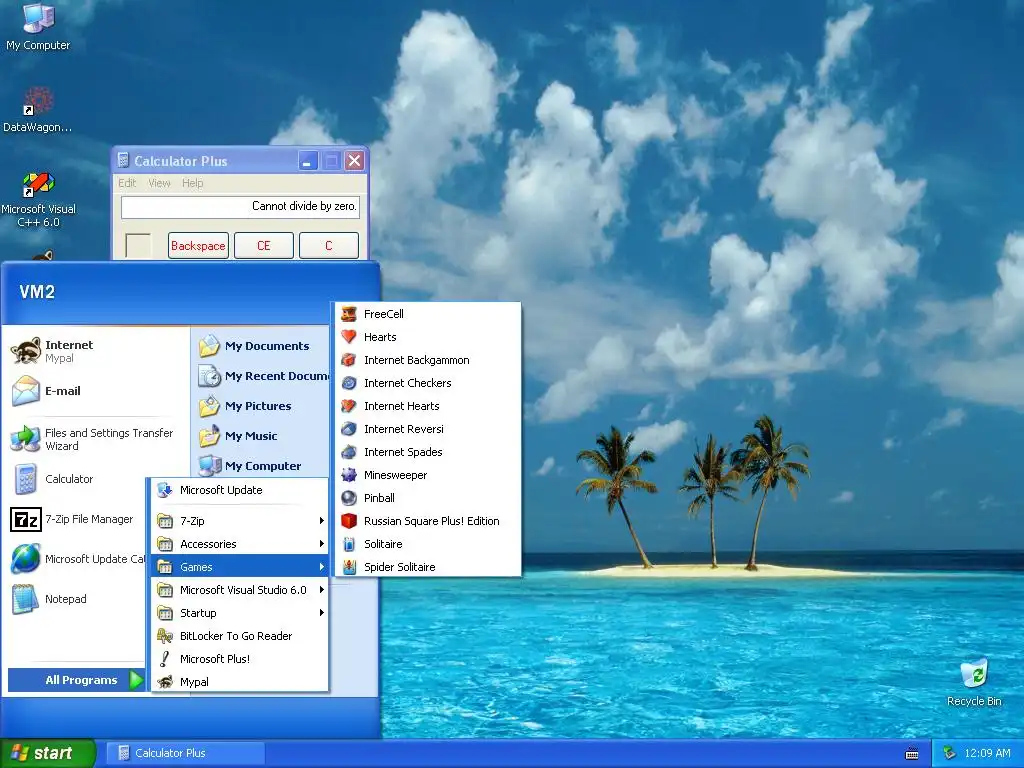The image size is (1024, 768).
Task: Expand the Accessories submenu arrow
Action: click(321, 544)
